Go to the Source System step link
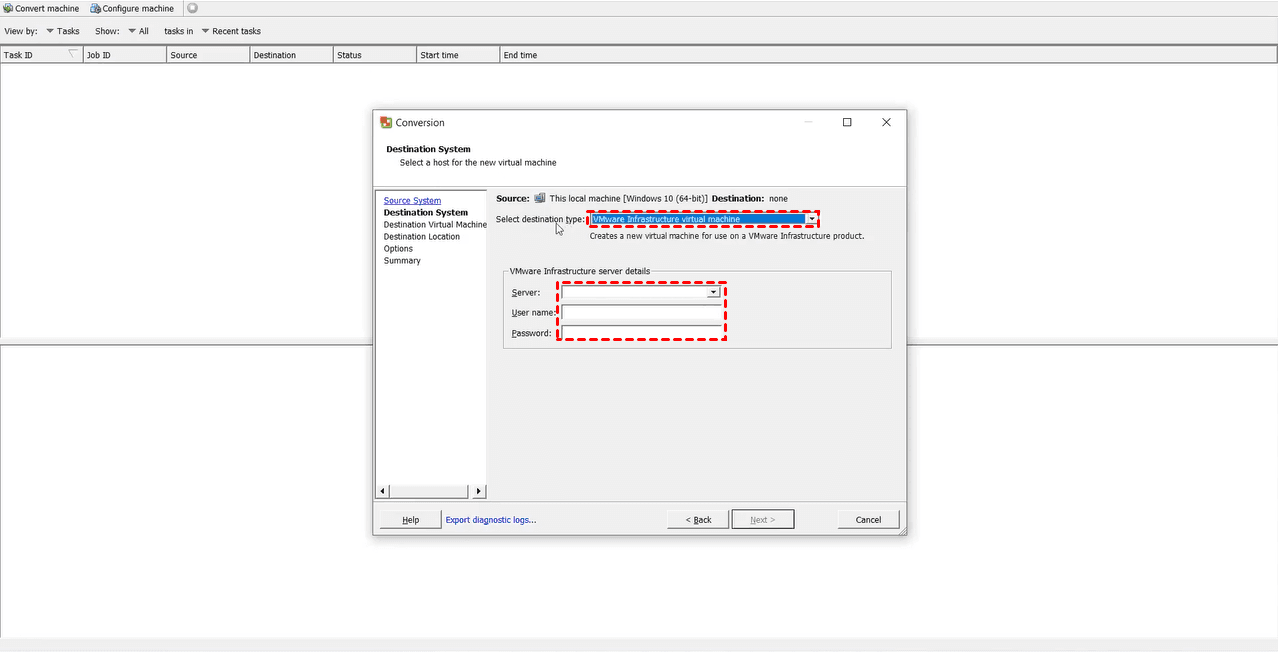This screenshot has width=1278, height=652. [x=412, y=200]
